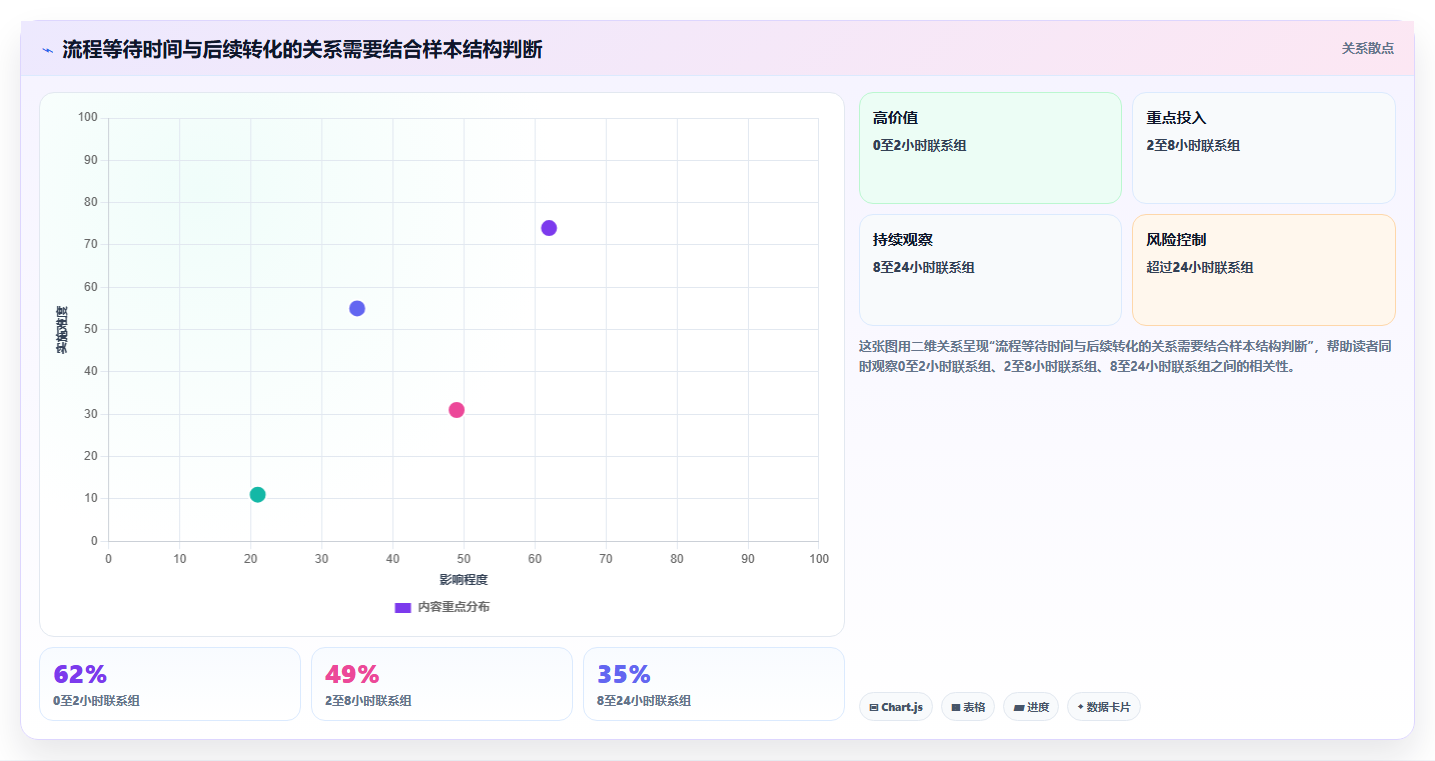Open the 持续观察 quadrant card
This screenshot has height=761, width=1435.
(x=990, y=270)
